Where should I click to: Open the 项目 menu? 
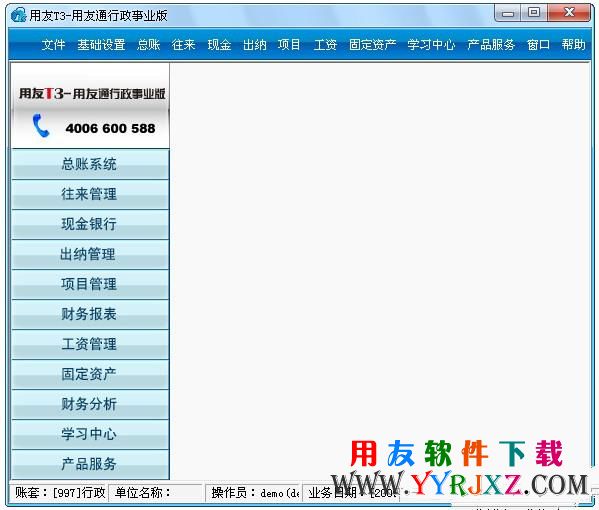(x=289, y=45)
